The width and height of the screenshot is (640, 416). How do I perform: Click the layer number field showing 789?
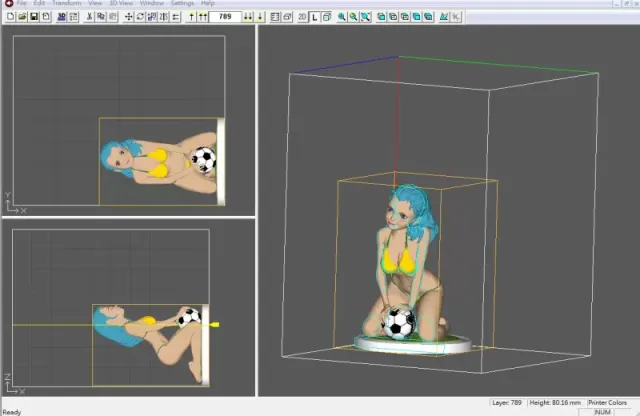(225, 17)
